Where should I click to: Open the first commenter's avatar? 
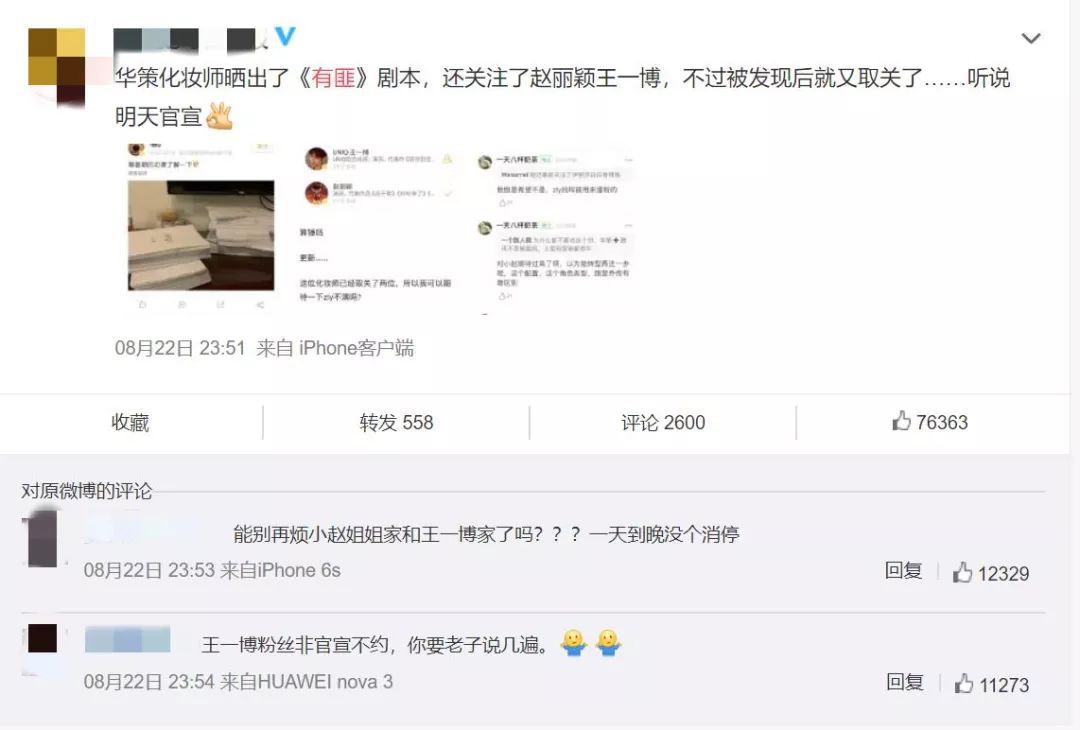(43, 539)
